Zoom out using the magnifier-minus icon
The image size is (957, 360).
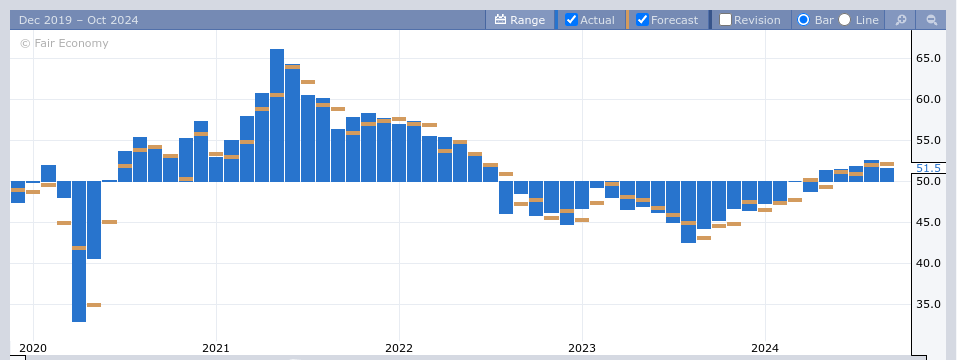(x=931, y=20)
